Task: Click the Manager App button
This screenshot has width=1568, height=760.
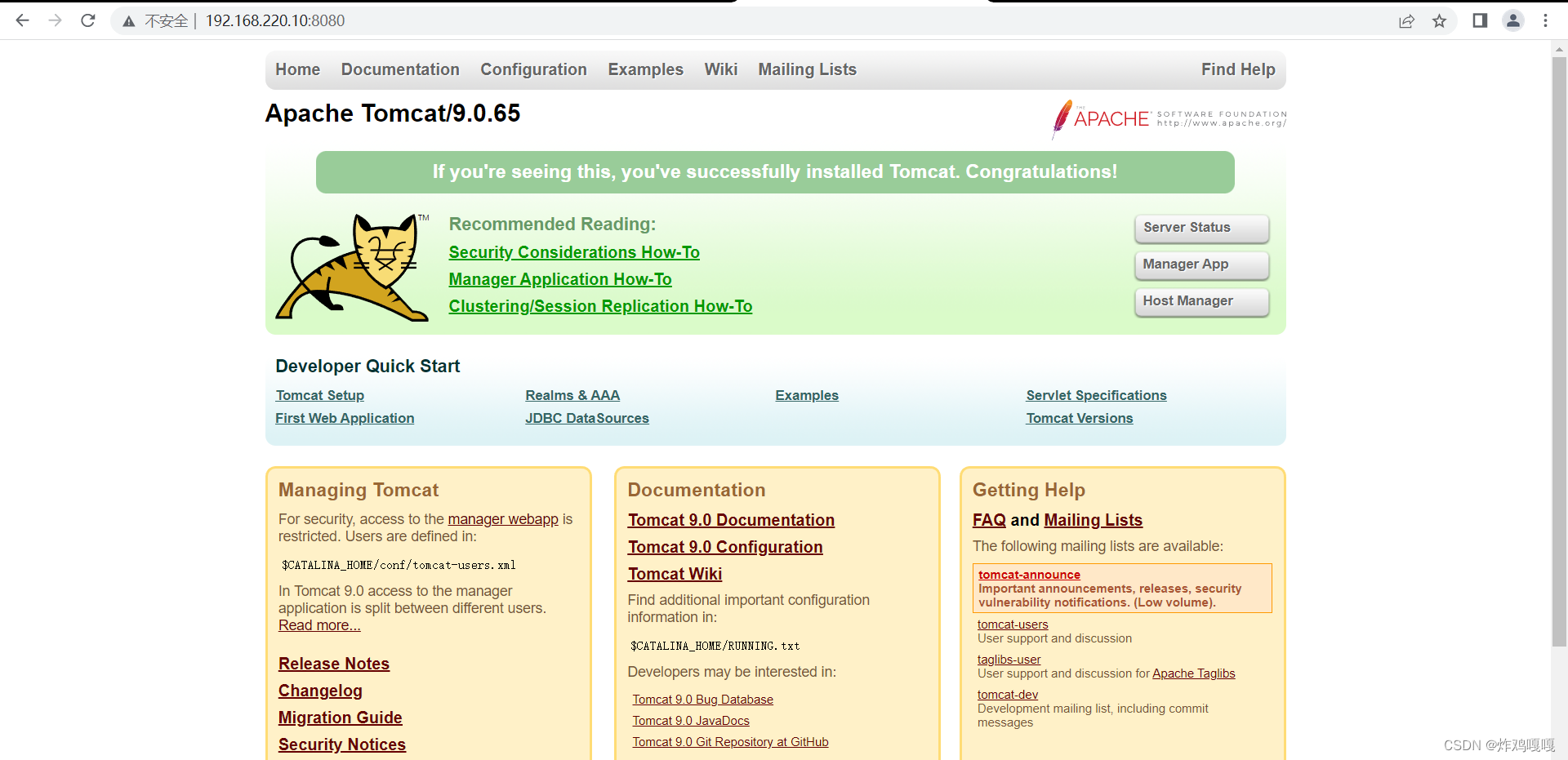Action: coord(1201,264)
